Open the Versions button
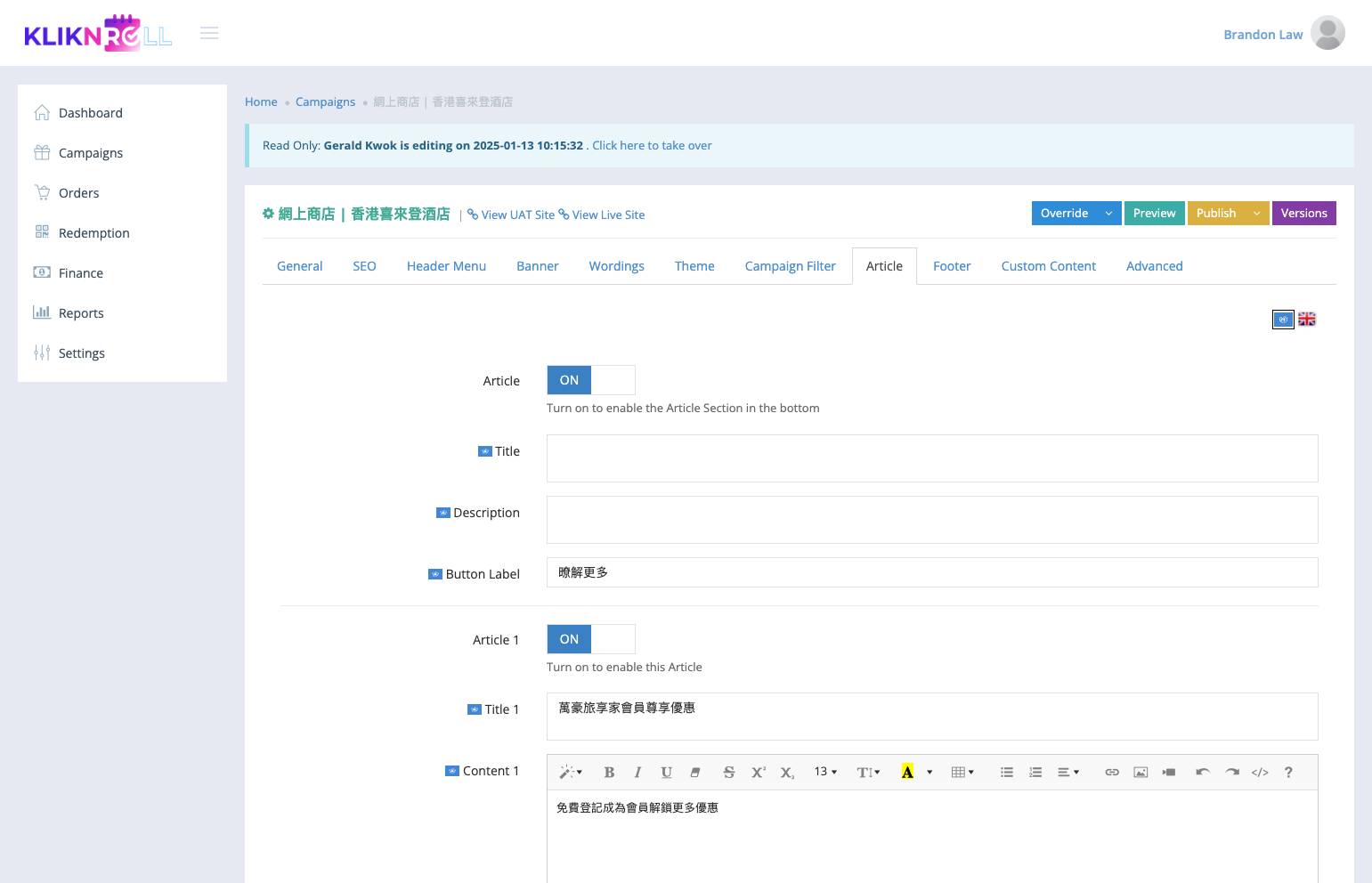Image resolution: width=1372 pixels, height=883 pixels. 1304,214
